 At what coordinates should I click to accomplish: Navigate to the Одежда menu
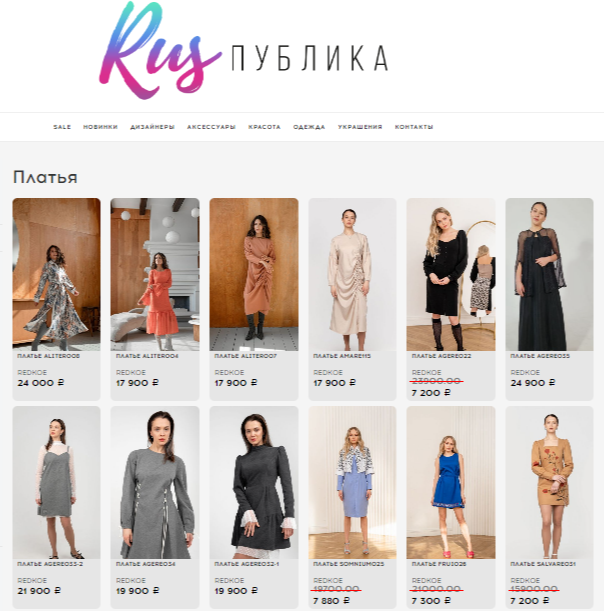(x=309, y=127)
